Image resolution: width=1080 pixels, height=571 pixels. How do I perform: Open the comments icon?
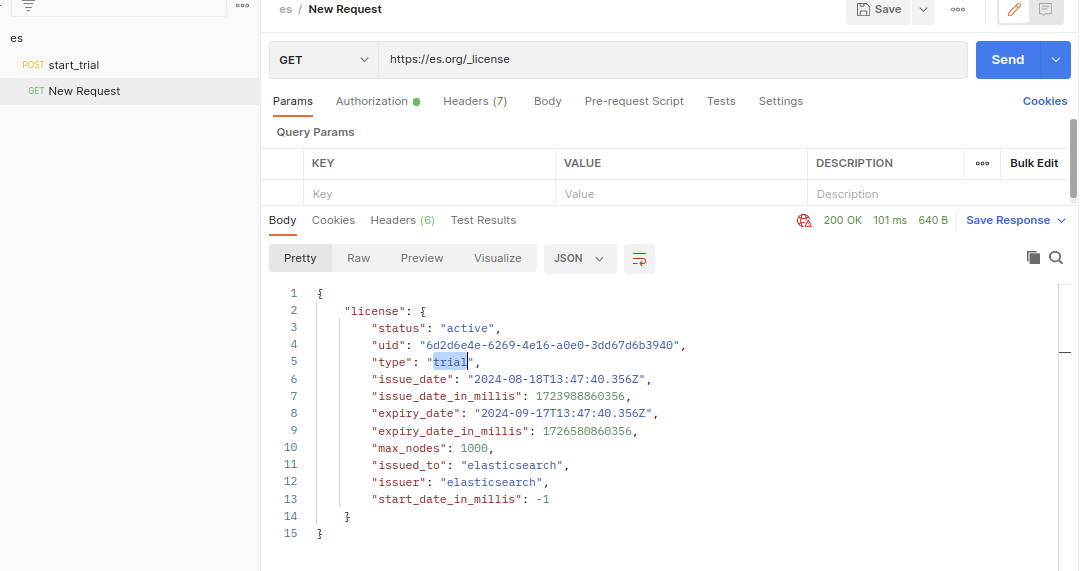(1045, 10)
